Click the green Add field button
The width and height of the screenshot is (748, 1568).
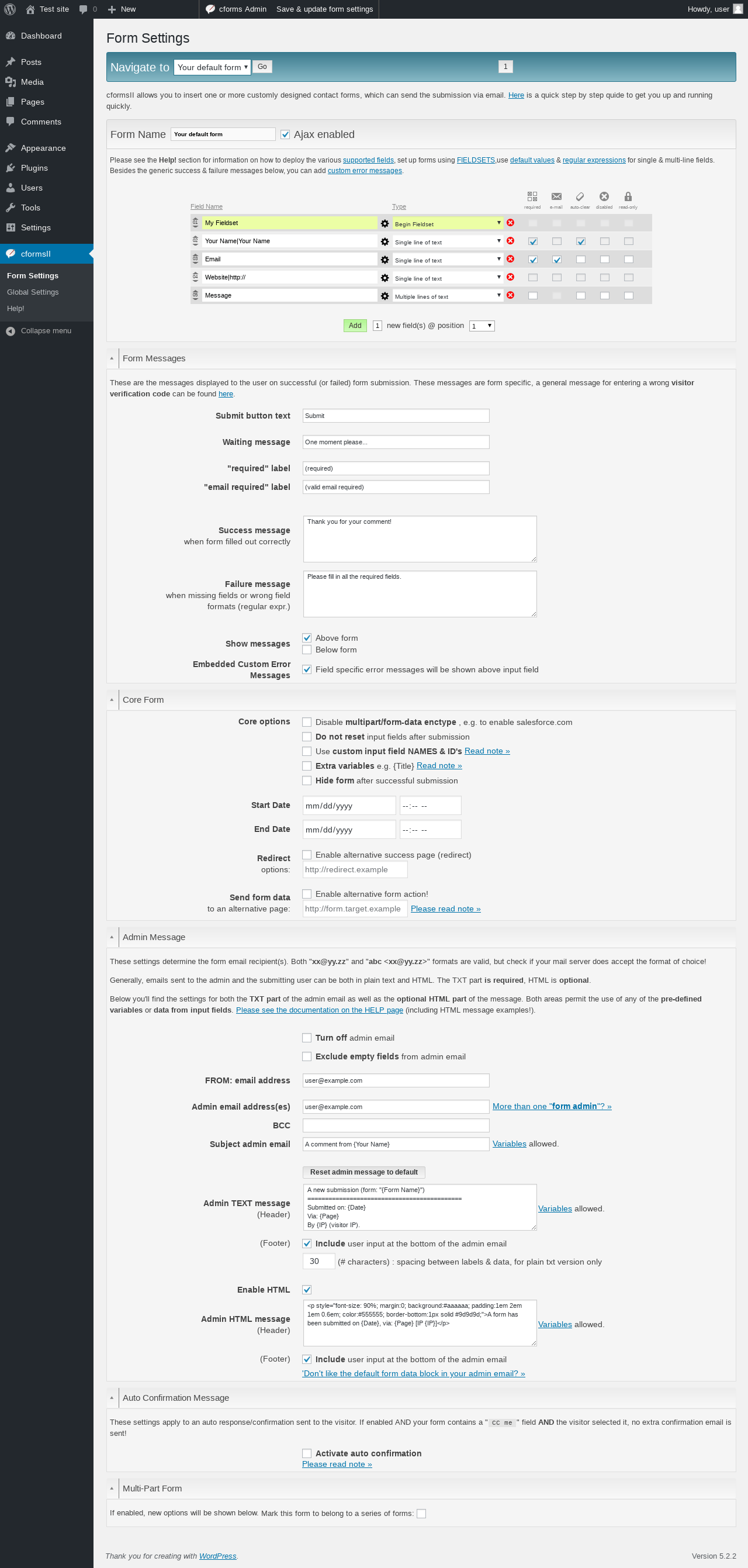pos(355,326)
